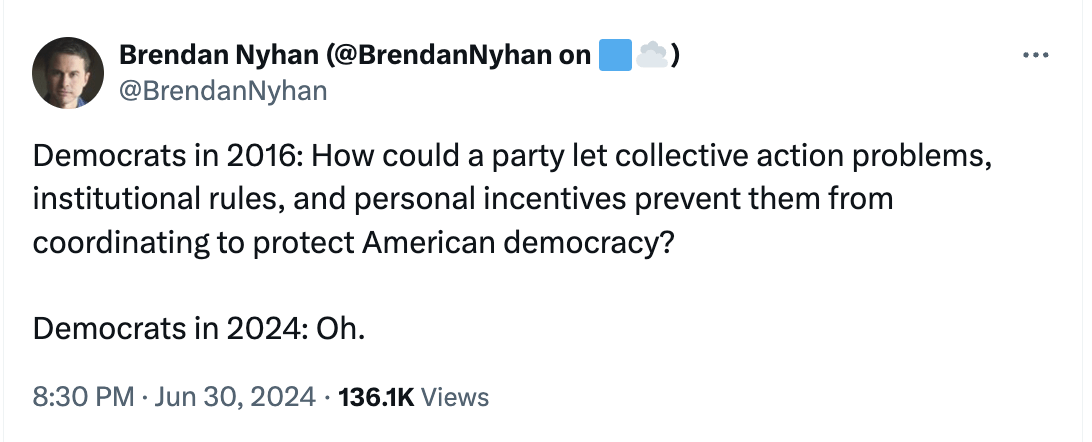Screen dimensions: 1092x442
Task: Click the text Democrats in 2024
Action: point(148,328)
